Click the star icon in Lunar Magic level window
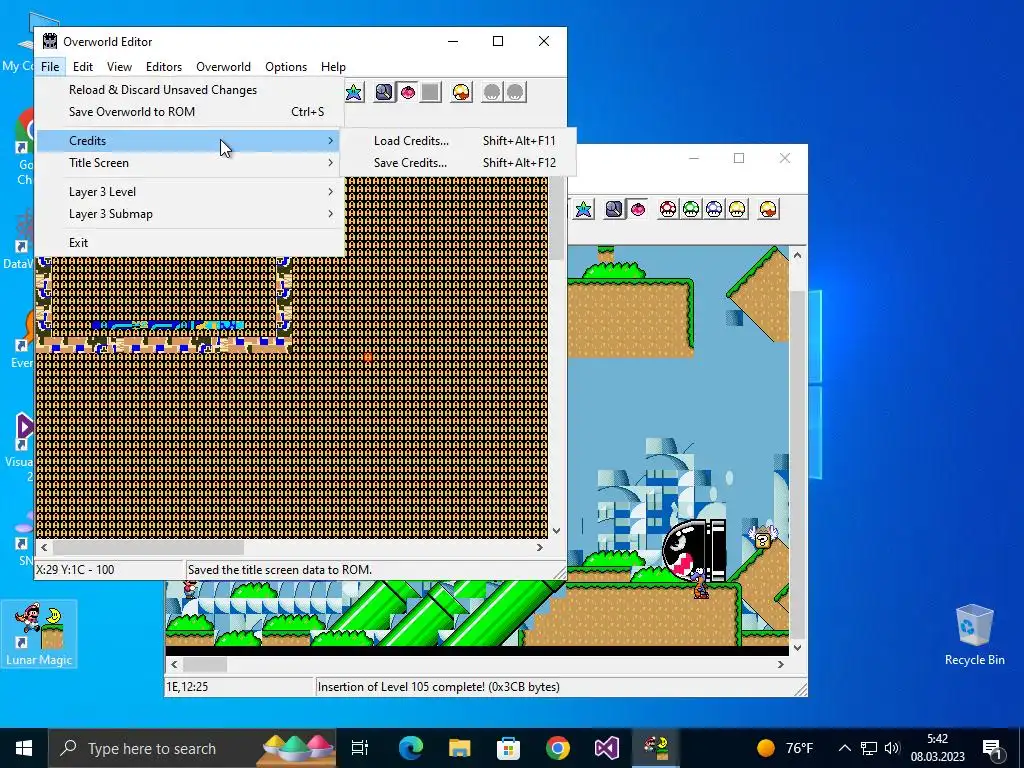This screenshot has height=768, width=1024. pyautogui.click(x=583, y=209)
